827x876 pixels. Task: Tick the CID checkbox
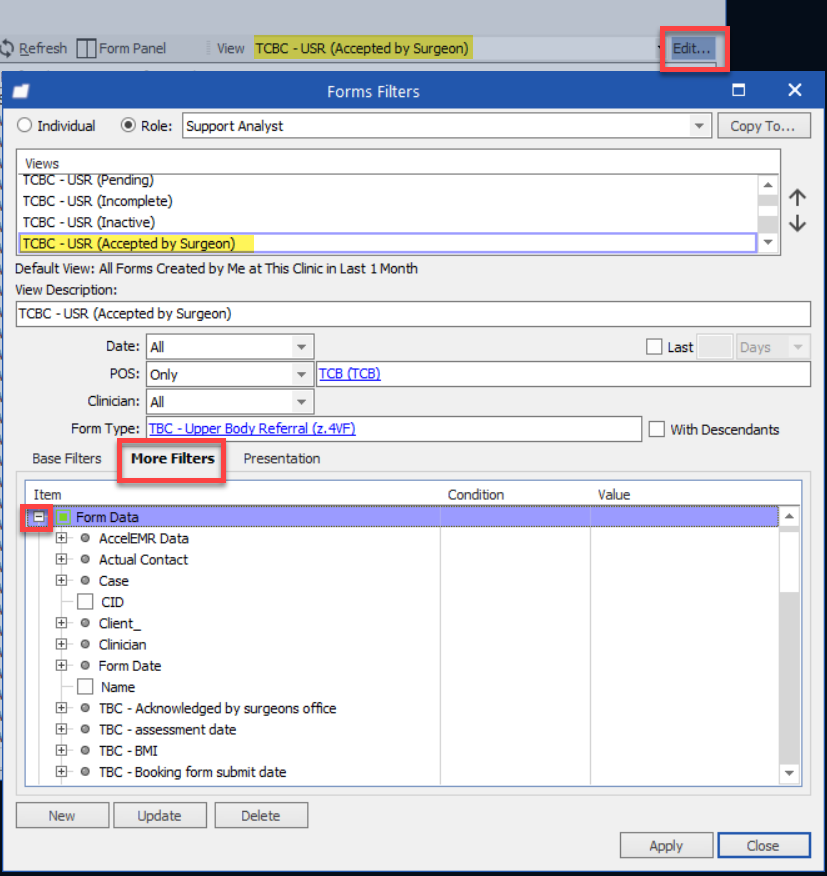click(x=85, y=602)
